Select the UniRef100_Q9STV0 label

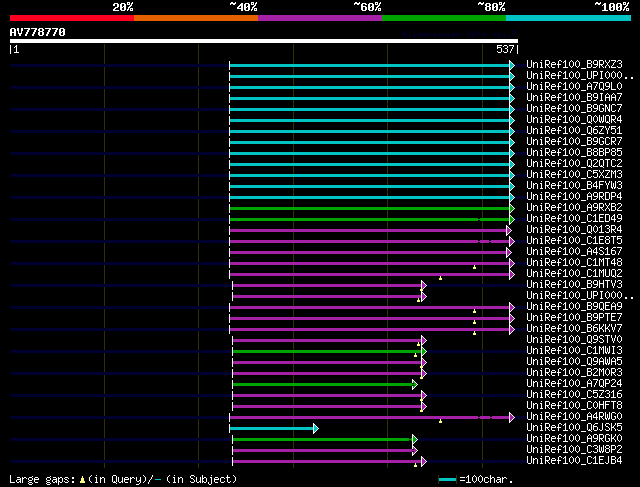[x=574, y=340]
